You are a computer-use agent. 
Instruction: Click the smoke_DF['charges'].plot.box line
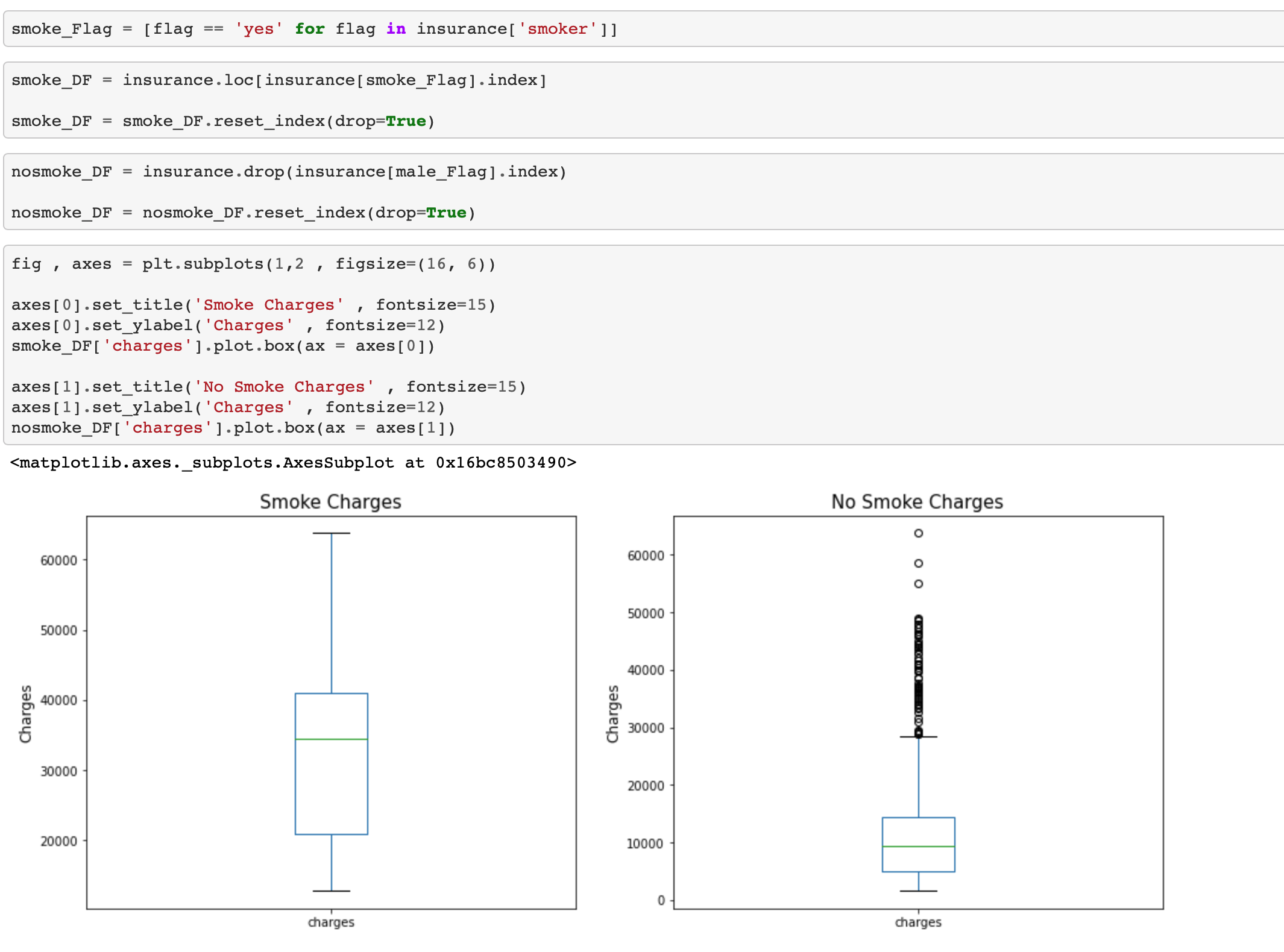click(223, 346)
